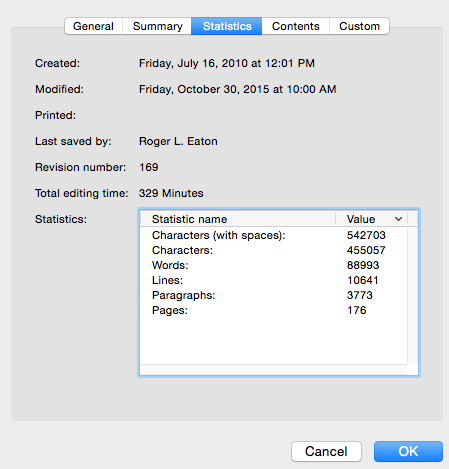Image resolution: width=449 pixels, height=469 pixels.
Task: Switch to the General tab
Action: pos(94,26)
